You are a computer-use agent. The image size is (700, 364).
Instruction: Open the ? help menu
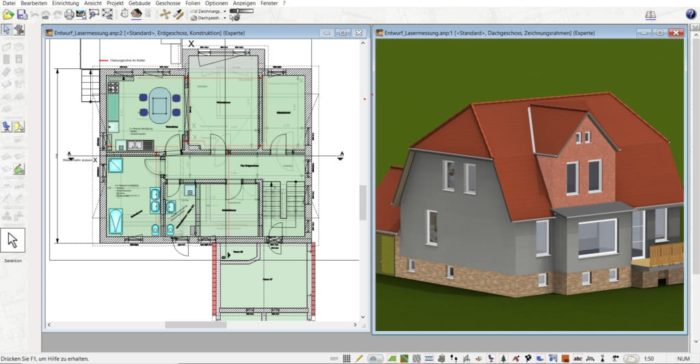click(284, 3)
